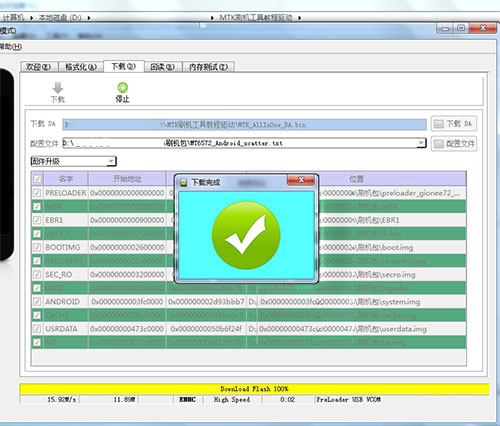Click the download DA path field

[245, 125]
